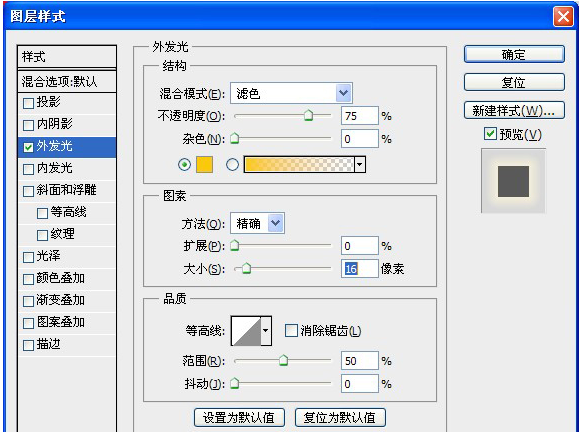Screen dimensions: 579x432
Task: Click the style preview thumbnail square
Action: point(513,181)
